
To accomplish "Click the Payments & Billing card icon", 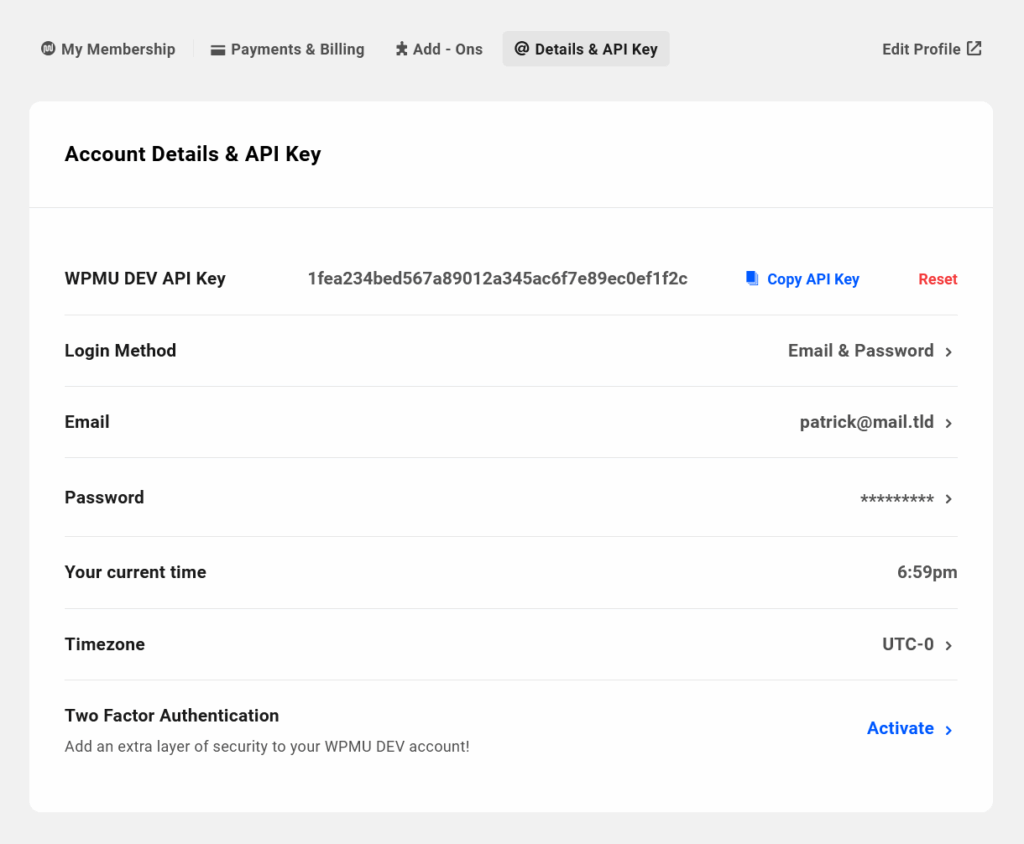I will [x=217, y=50].
